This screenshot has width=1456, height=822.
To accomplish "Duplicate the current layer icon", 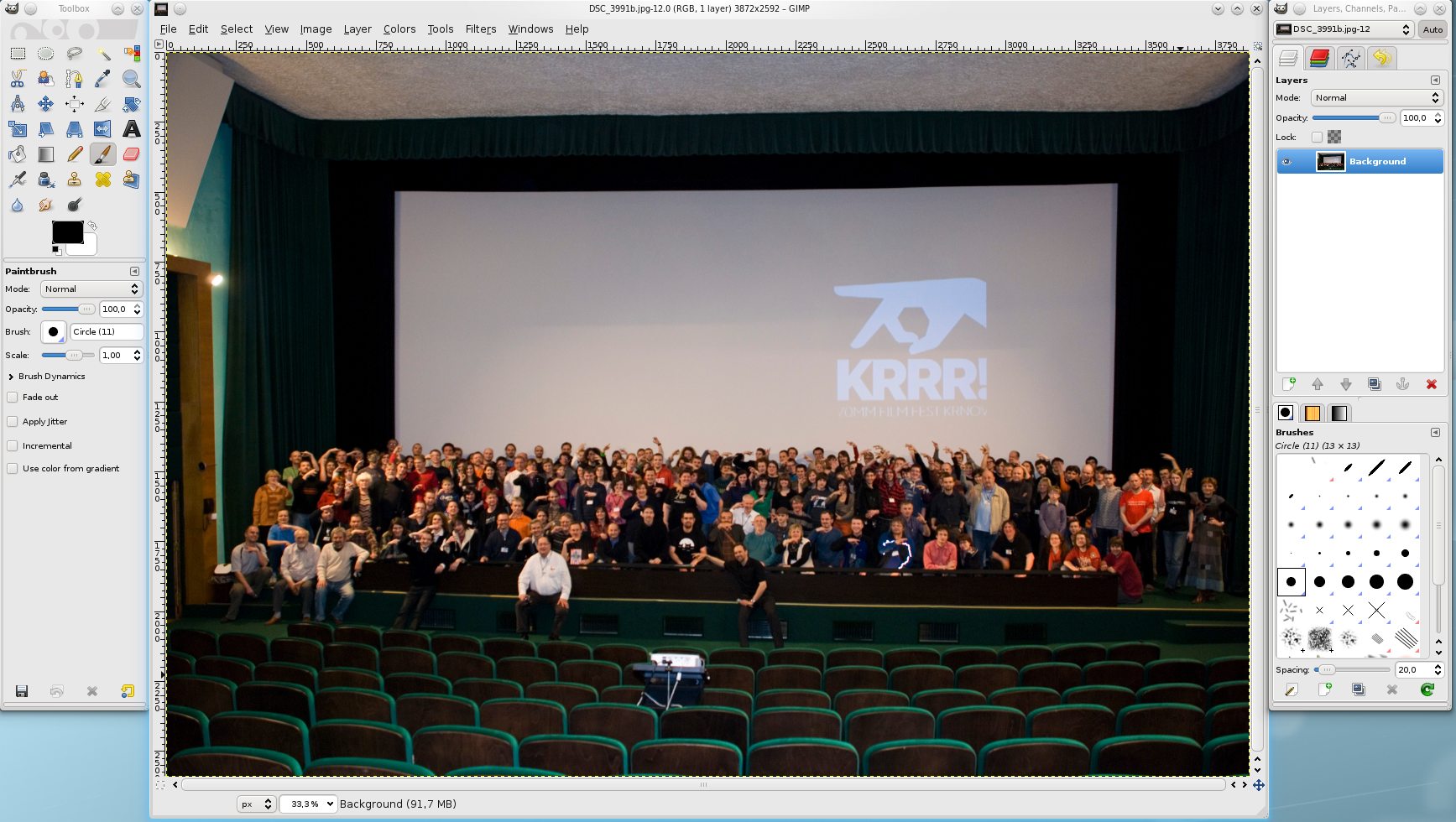I will [x=1374, y=384].
